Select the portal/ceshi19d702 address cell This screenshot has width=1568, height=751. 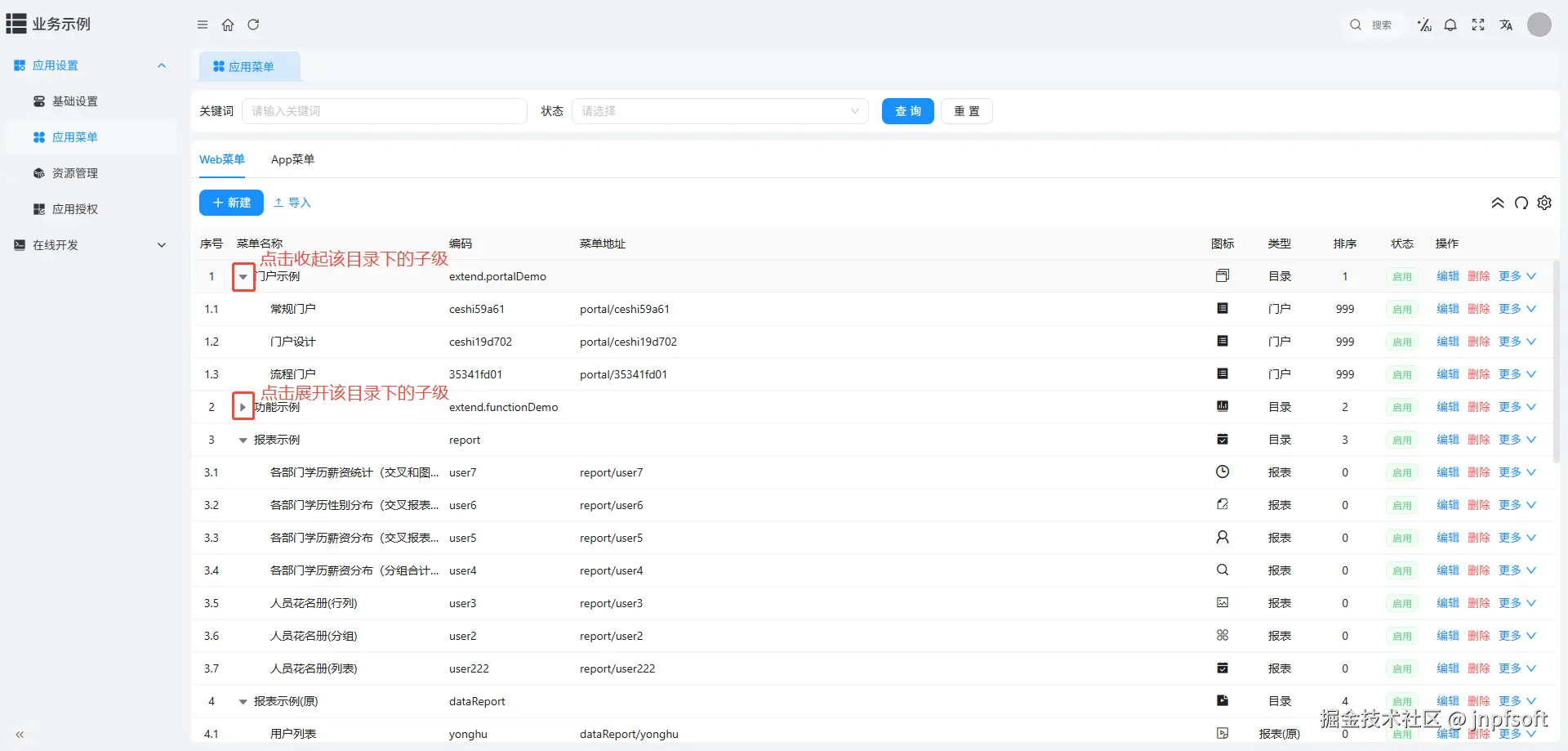point(628,342)
